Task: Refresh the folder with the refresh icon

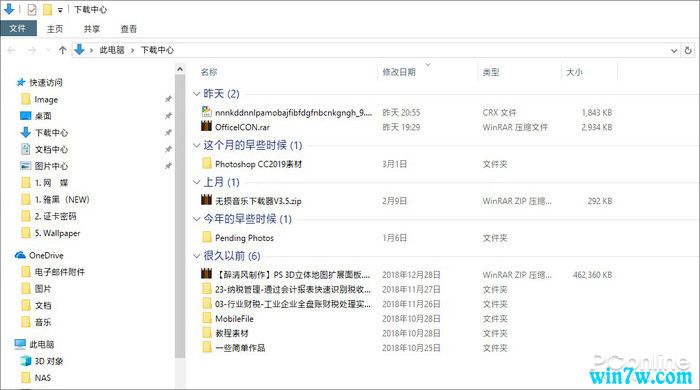Action: (x=688, y=50)
